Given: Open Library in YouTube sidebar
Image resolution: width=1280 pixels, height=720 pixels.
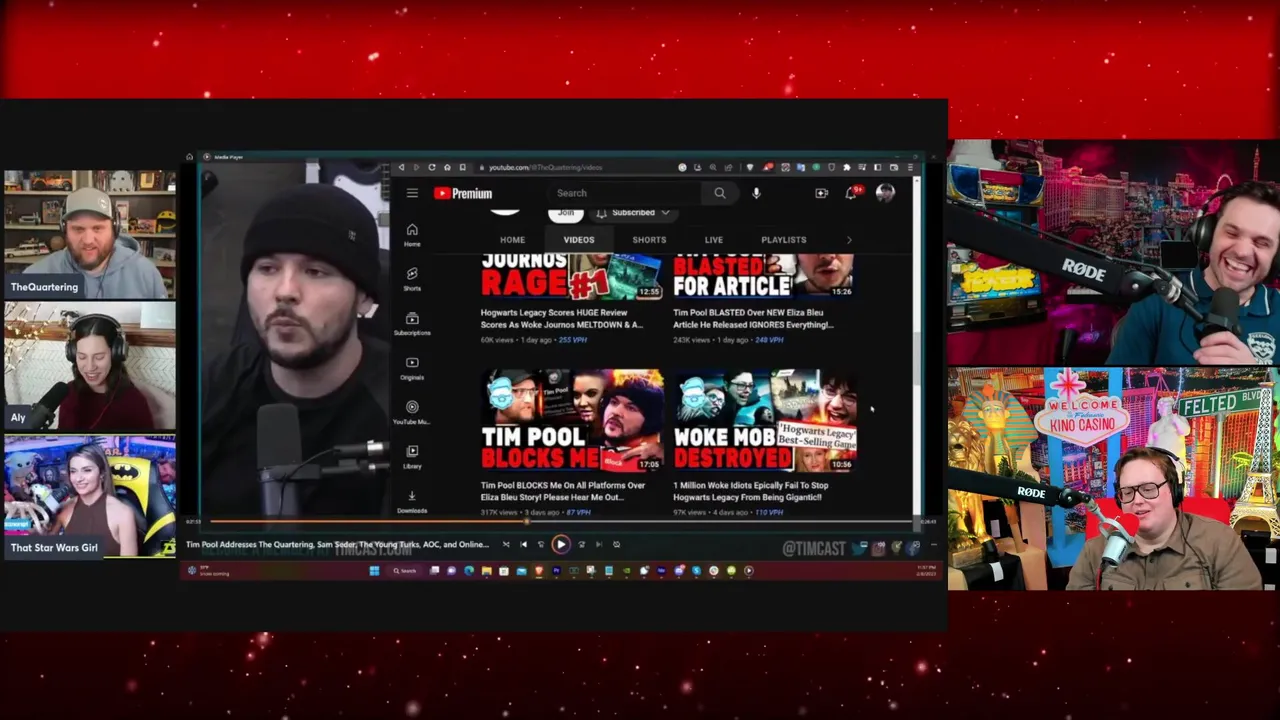Looking at the screenshot, I should pyautogui.click(x=412, y=457).
